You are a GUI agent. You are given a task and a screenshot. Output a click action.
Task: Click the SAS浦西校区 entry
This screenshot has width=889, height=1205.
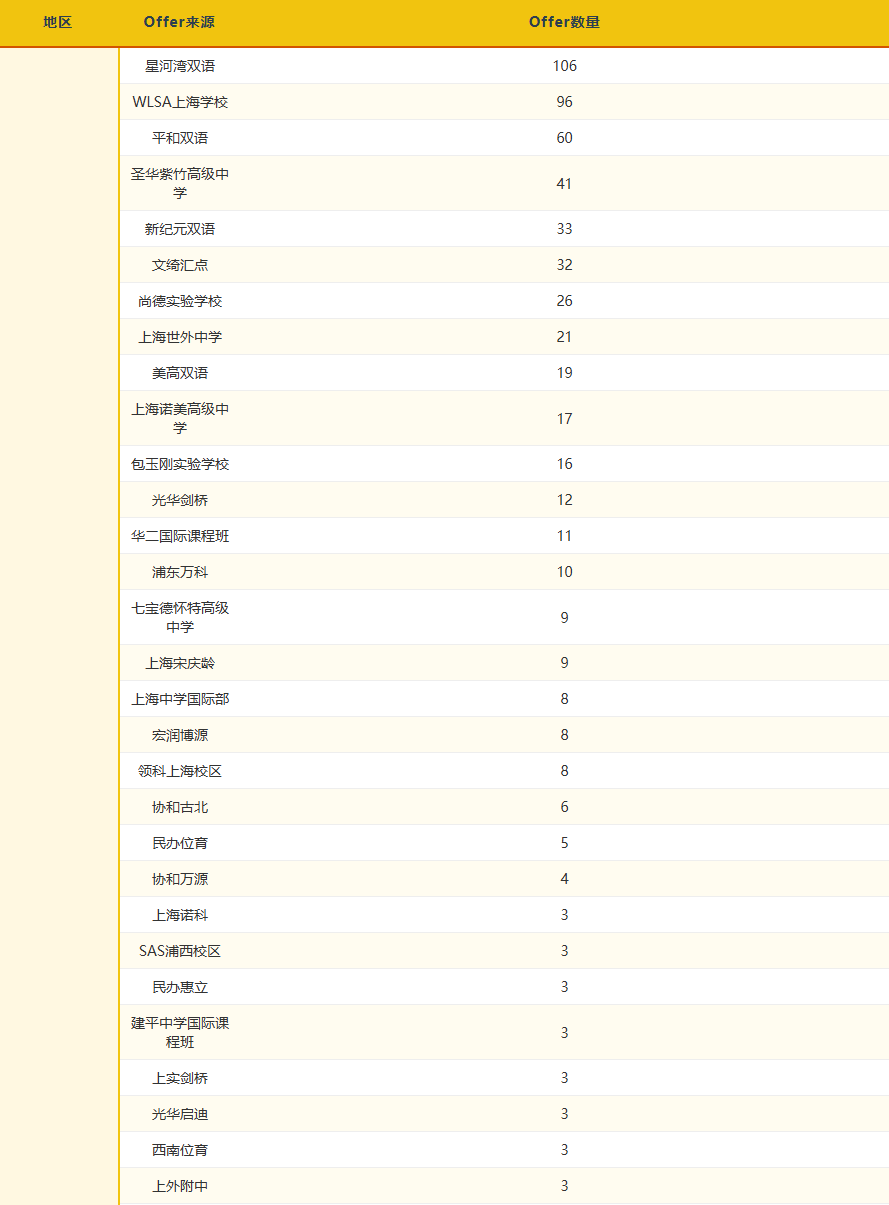click(x=180, y=951)
